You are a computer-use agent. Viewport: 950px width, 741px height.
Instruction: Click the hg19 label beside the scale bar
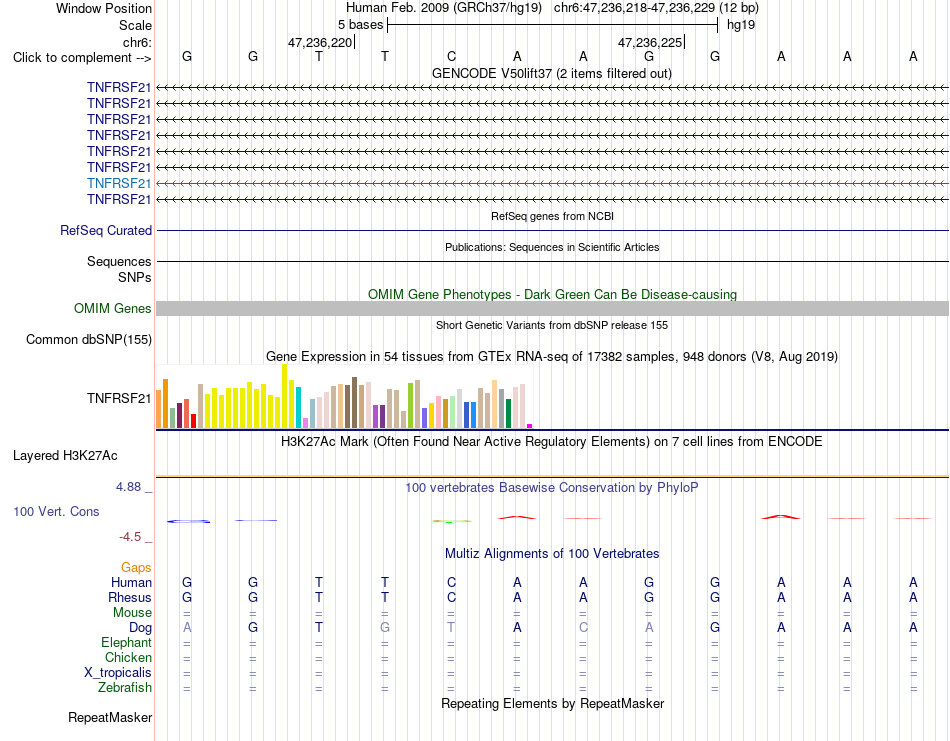(741, 25)
